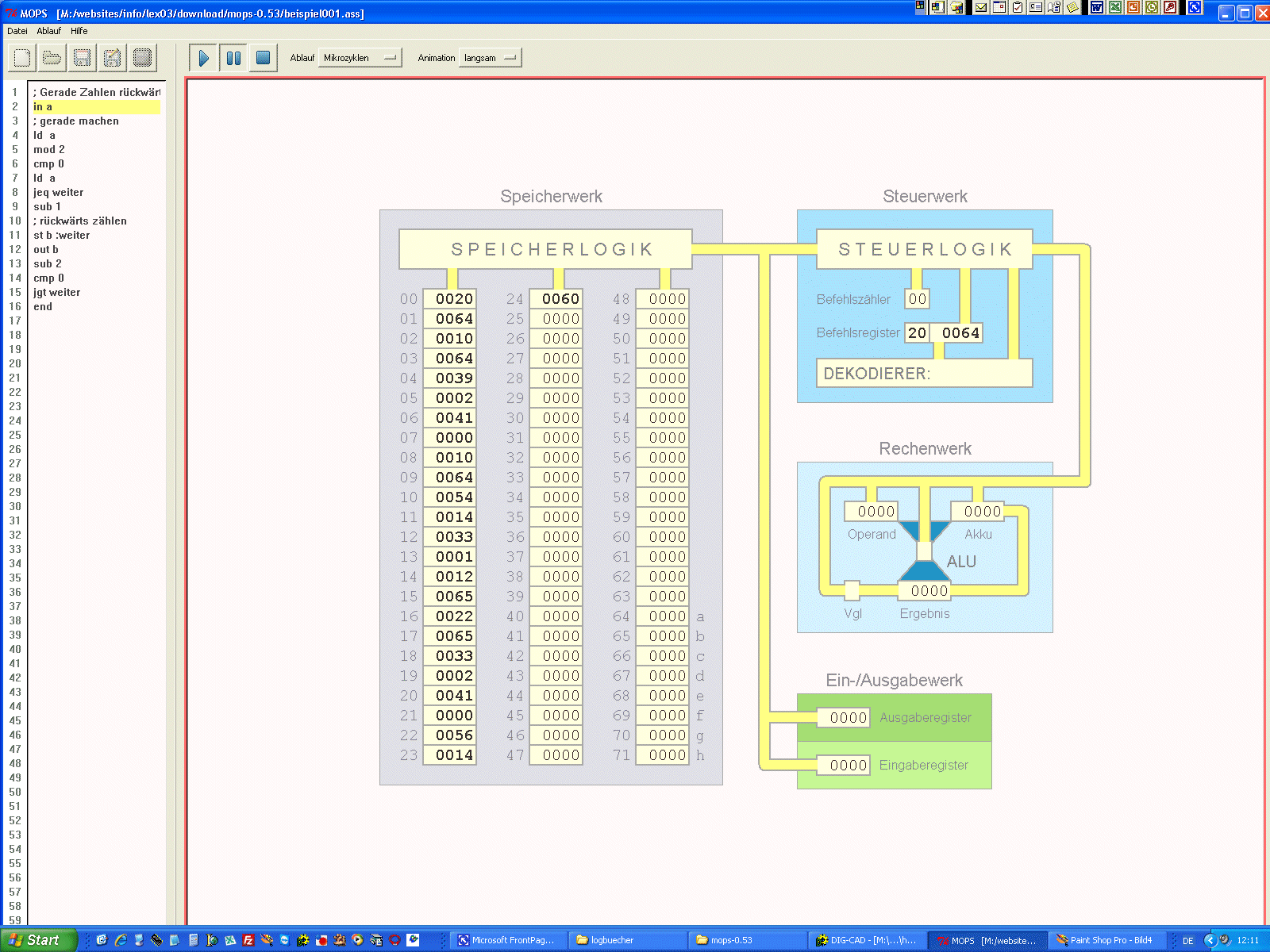This screenshot has width=1270, height=952.
Task: Switch to Paint Shop Pro taskbar button
Action: coord(1104,940)
